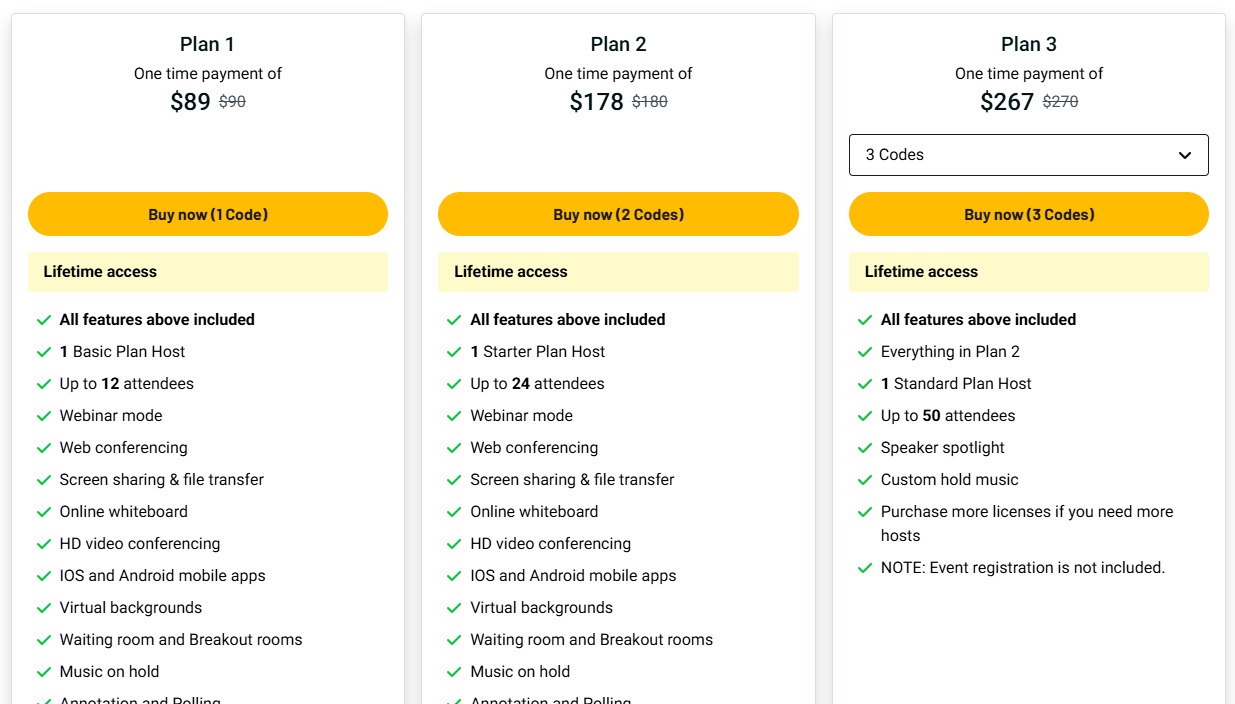Click checkmark beside 1 Basic Plan Host
Screen dimensions: 1235x704
(x=44, y=352)
